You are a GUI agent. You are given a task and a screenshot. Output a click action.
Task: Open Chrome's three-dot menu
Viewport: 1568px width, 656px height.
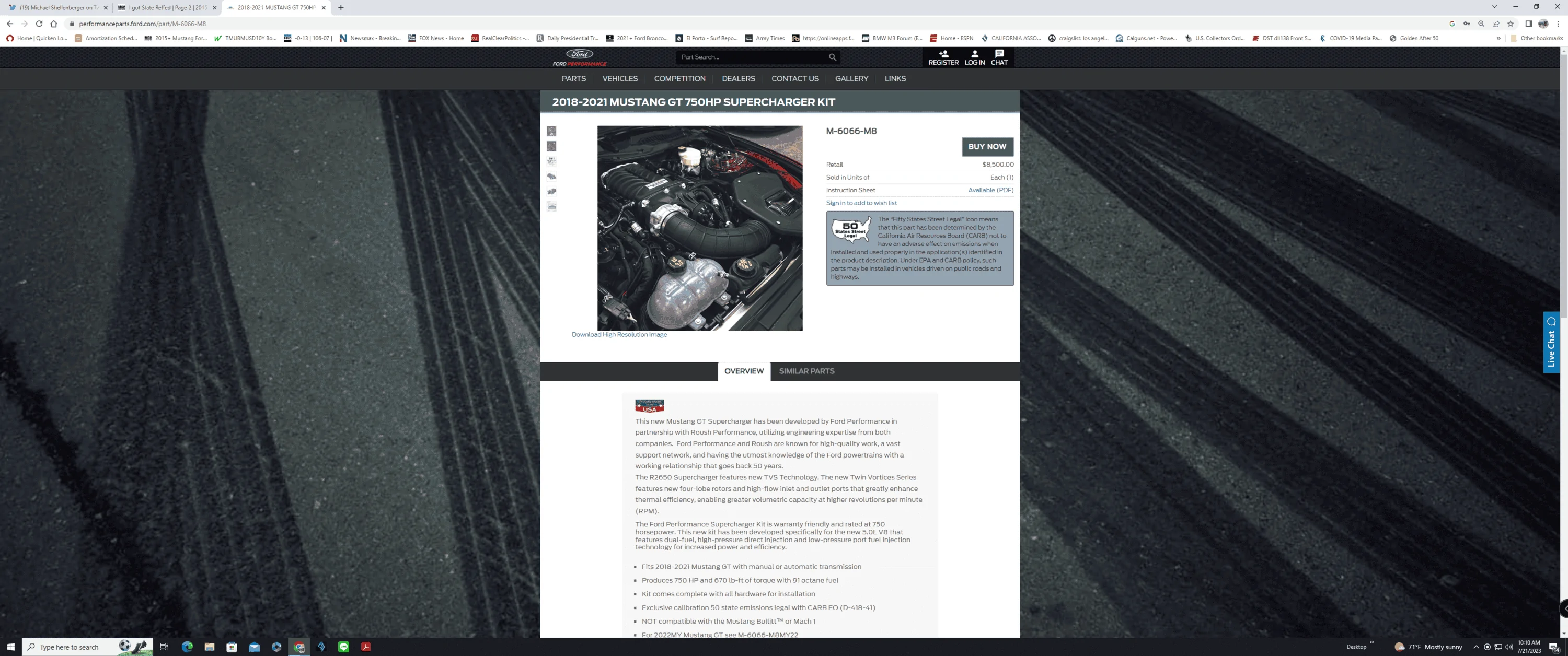pos(1558,24)
